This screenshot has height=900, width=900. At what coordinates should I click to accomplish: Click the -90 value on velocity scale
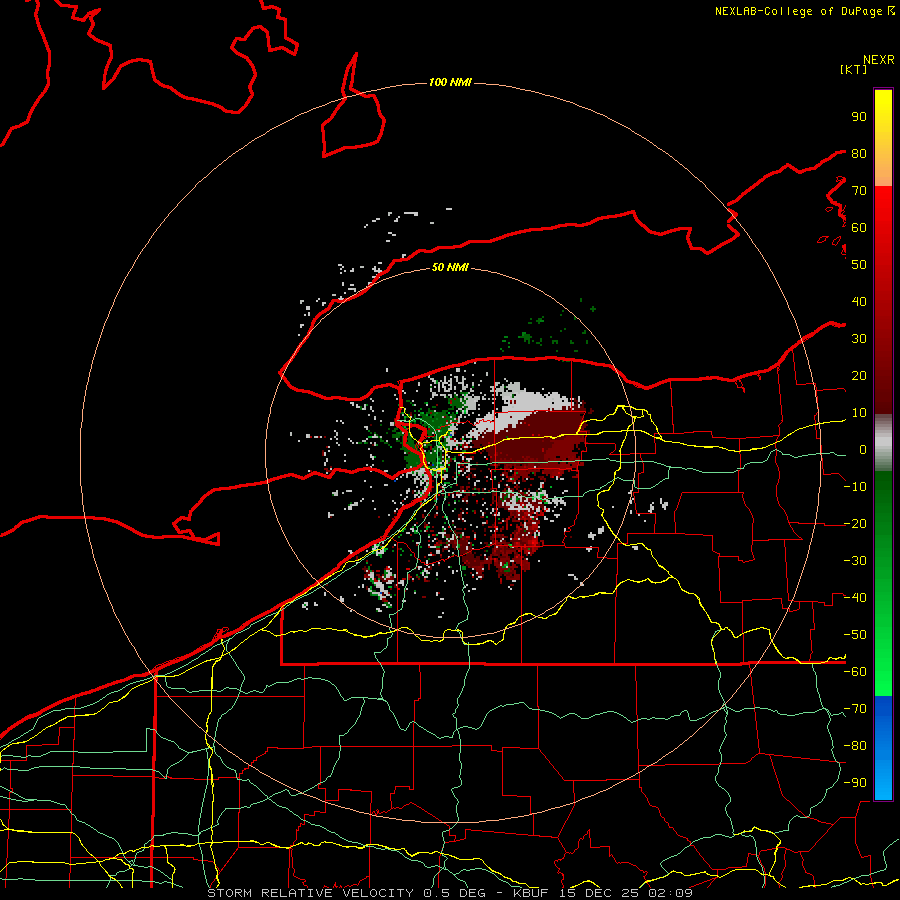coord(855,783)
